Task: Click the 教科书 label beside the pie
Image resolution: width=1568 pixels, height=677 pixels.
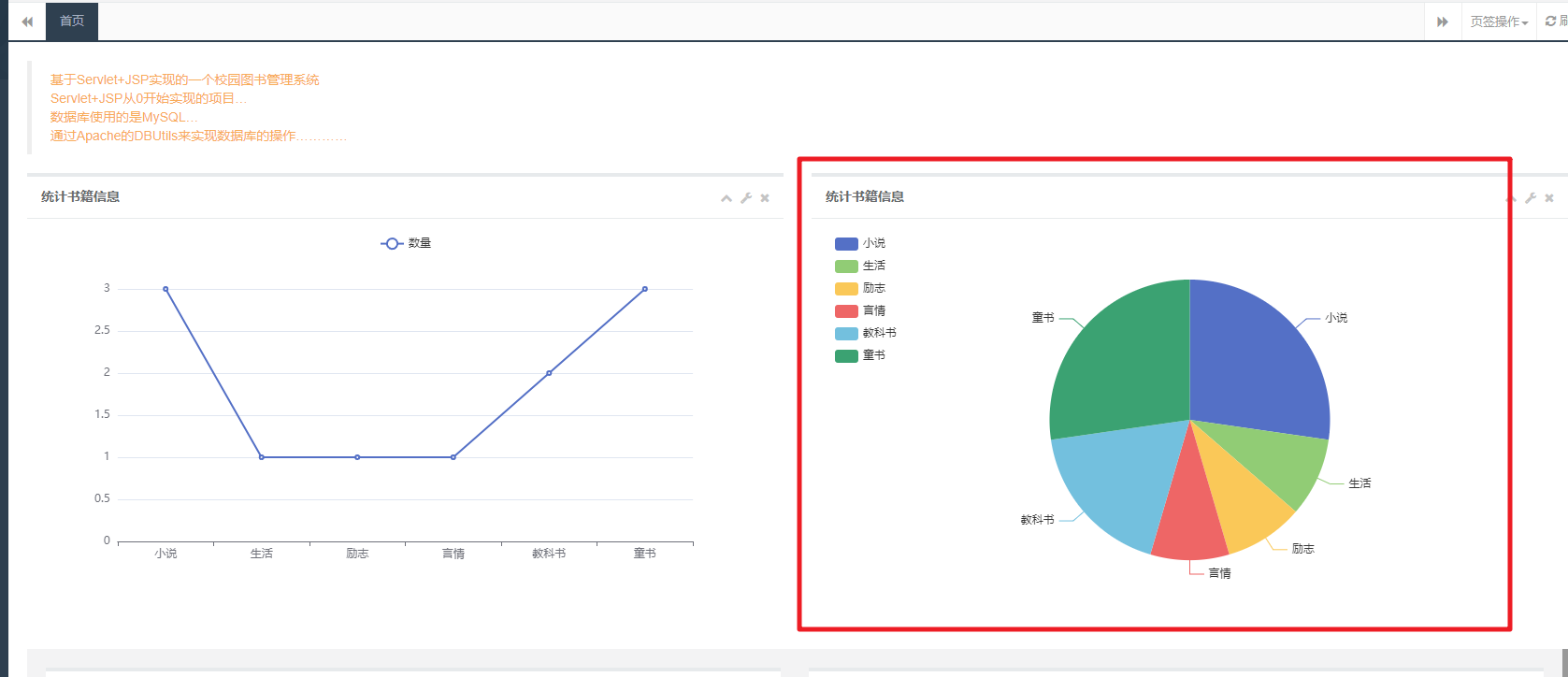Action: (1037, 520)
